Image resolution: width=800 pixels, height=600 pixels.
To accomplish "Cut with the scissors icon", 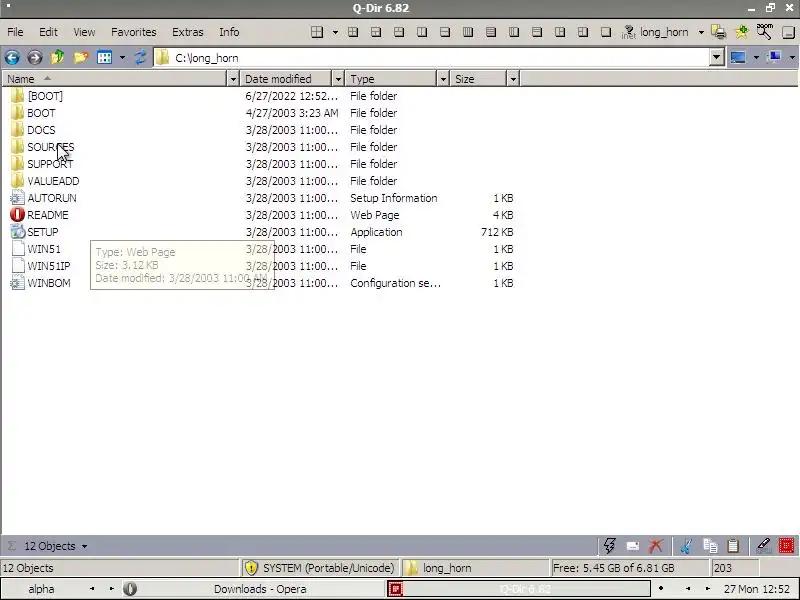I will [687, 546].
